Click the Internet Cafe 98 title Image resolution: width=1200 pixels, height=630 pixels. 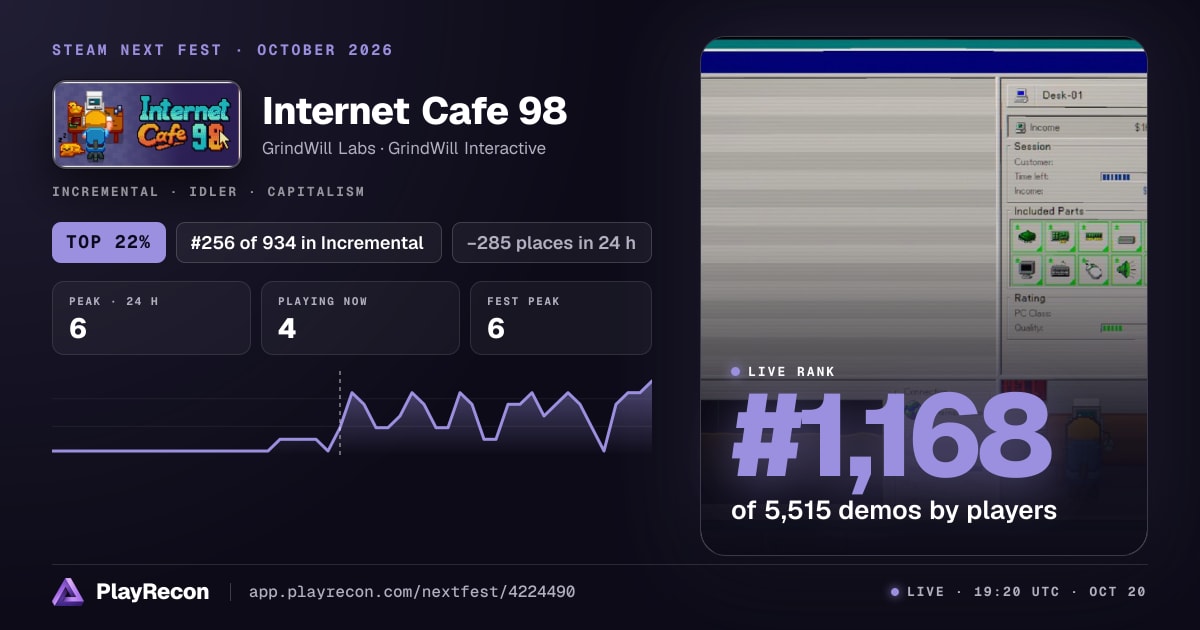pos(414,111)
